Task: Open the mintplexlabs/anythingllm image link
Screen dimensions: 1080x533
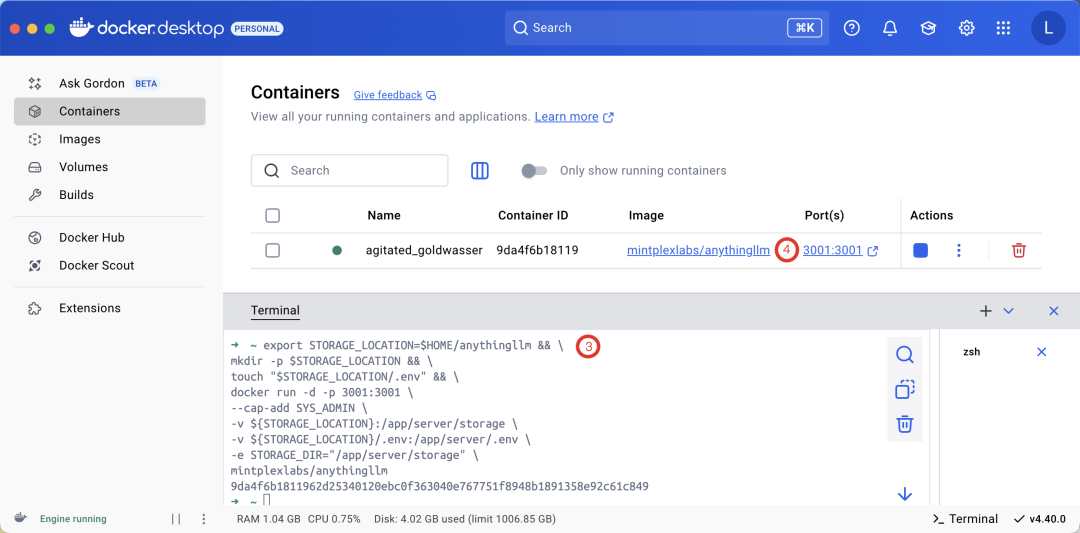Action: 698,251
